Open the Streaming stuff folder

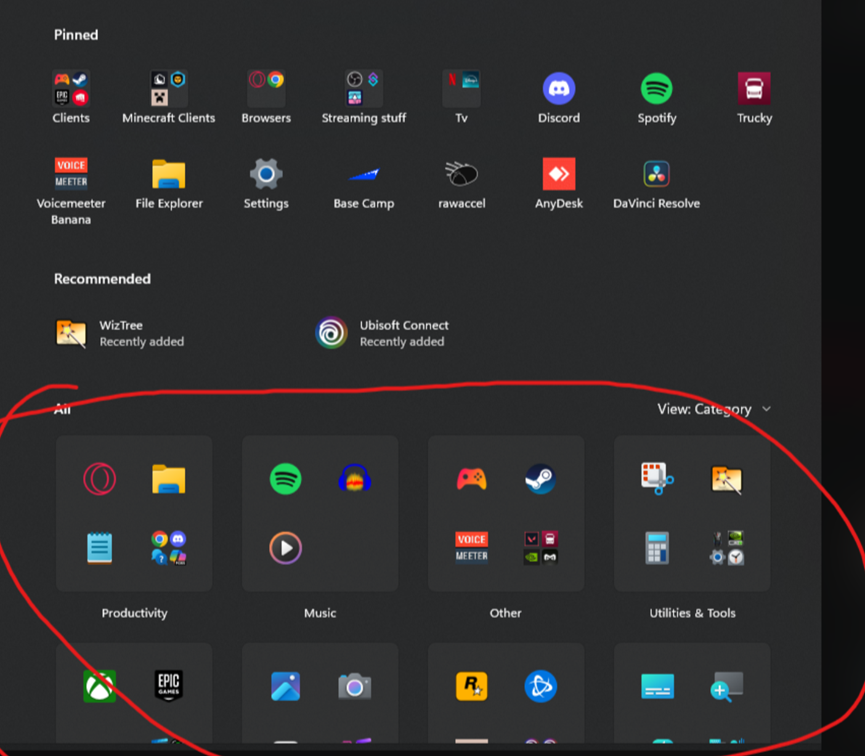[x=364, y=97]
